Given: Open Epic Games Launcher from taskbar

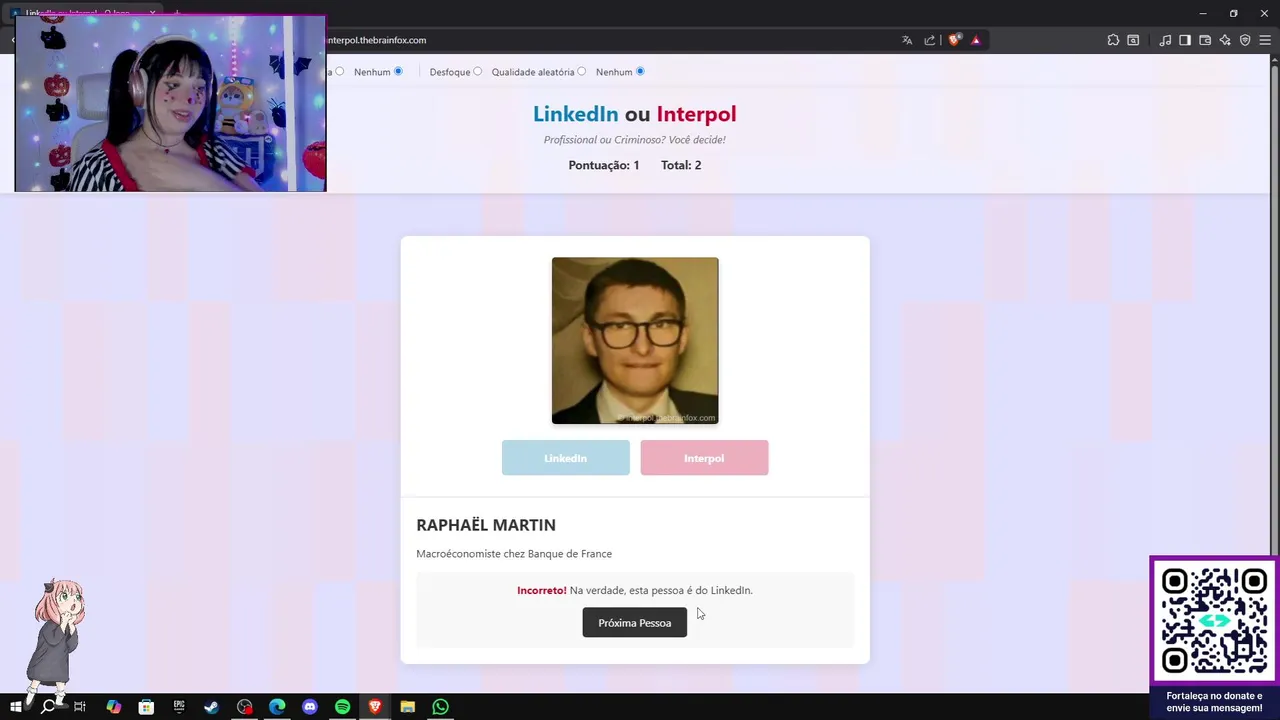Looking at the screenshot, I should tap(179, 707).
